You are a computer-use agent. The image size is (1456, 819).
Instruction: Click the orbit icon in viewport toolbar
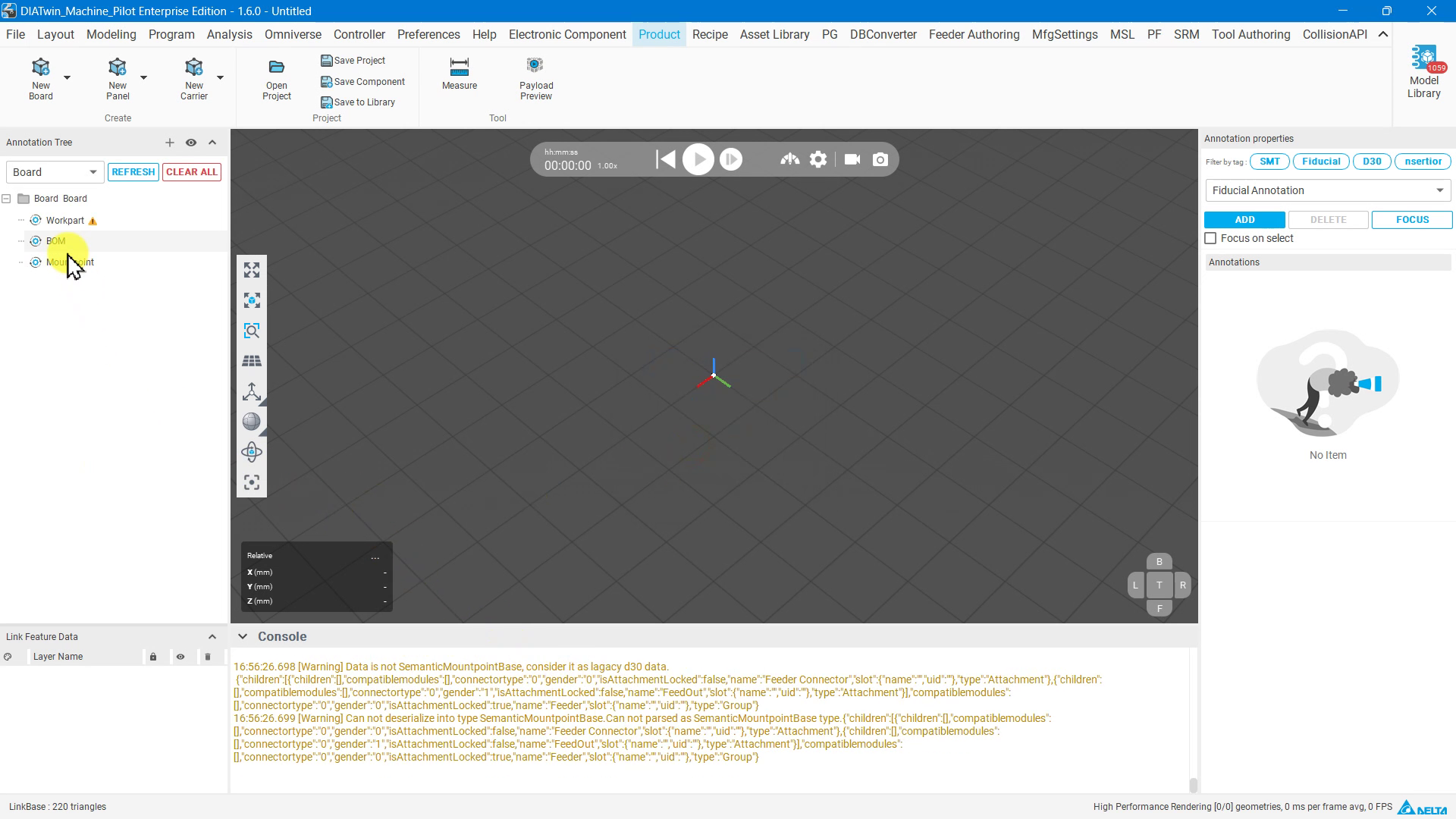[x=252, y=452]
